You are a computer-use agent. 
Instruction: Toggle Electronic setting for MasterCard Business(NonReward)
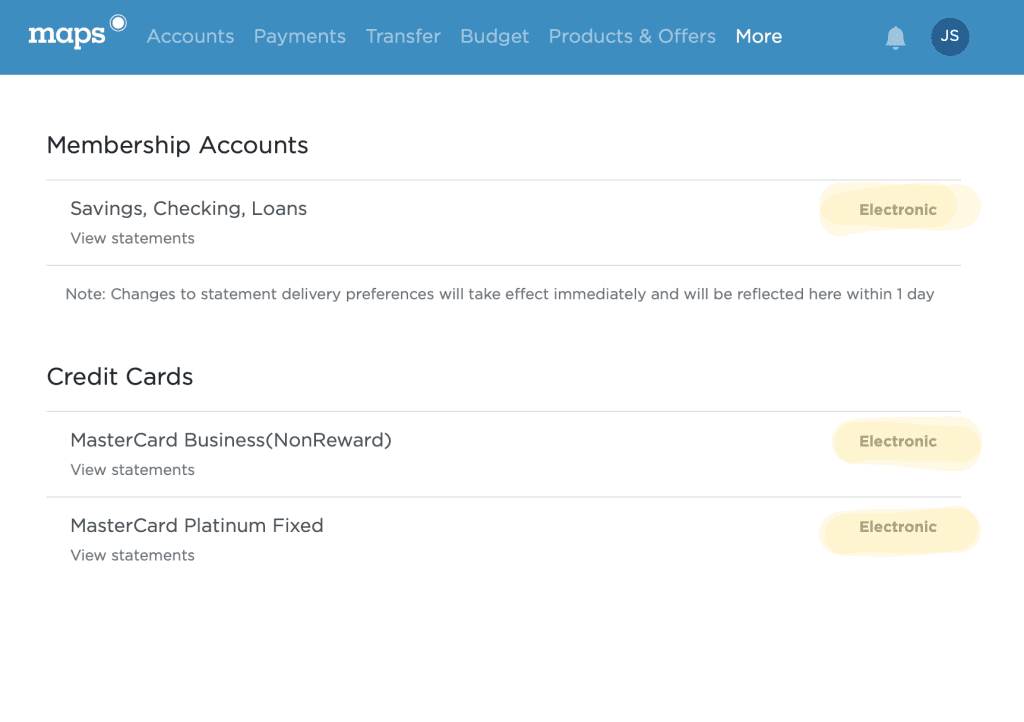point(897,442)
